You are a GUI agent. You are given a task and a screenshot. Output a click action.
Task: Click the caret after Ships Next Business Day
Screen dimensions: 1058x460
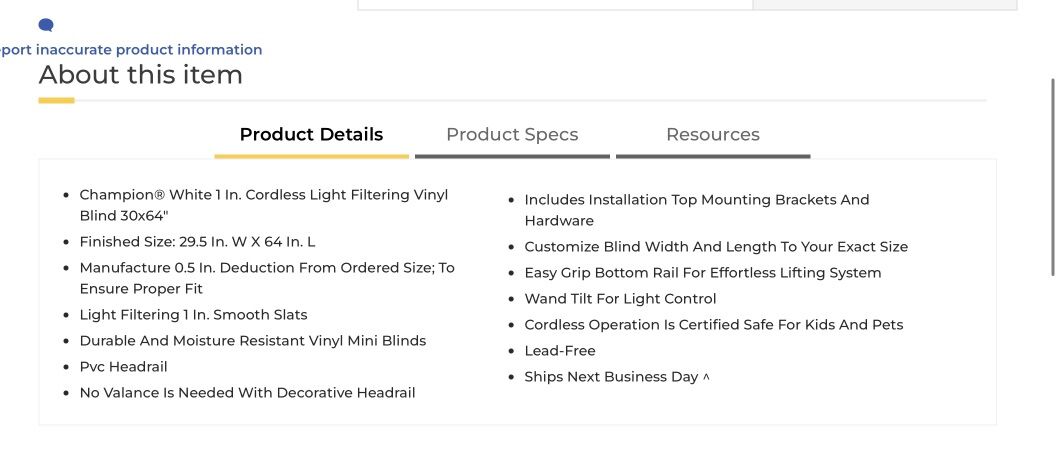click(x=706, y=378)
